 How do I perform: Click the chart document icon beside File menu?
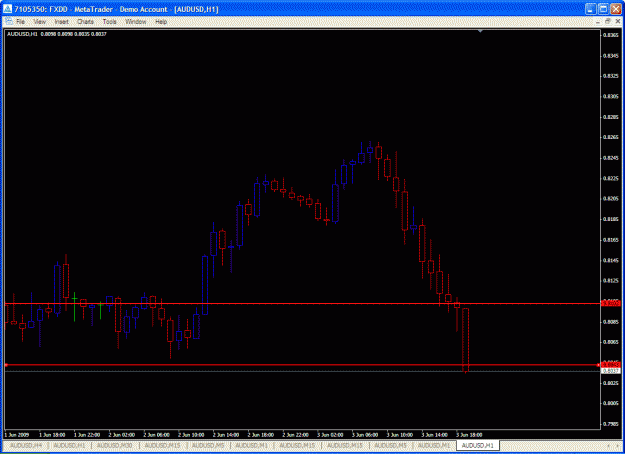click(8, 21)
